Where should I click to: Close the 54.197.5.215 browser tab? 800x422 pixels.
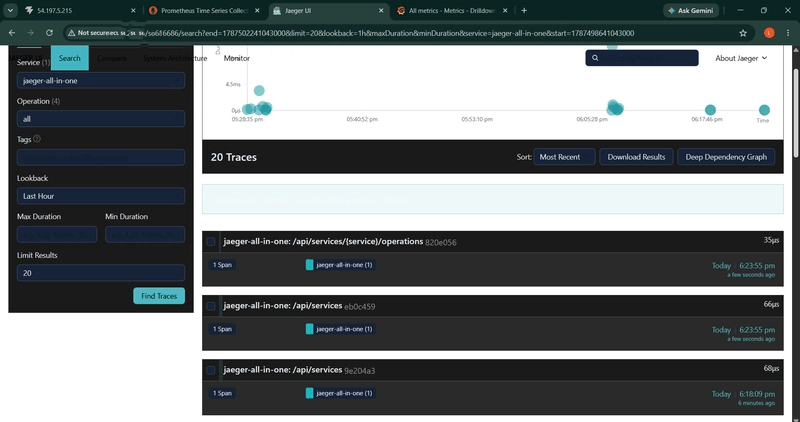[133, 10]
